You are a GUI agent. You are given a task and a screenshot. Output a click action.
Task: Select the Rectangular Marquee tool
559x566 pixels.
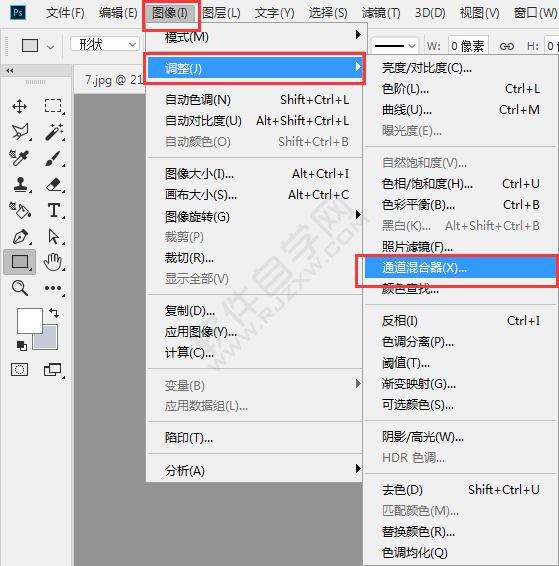(53, 106)
